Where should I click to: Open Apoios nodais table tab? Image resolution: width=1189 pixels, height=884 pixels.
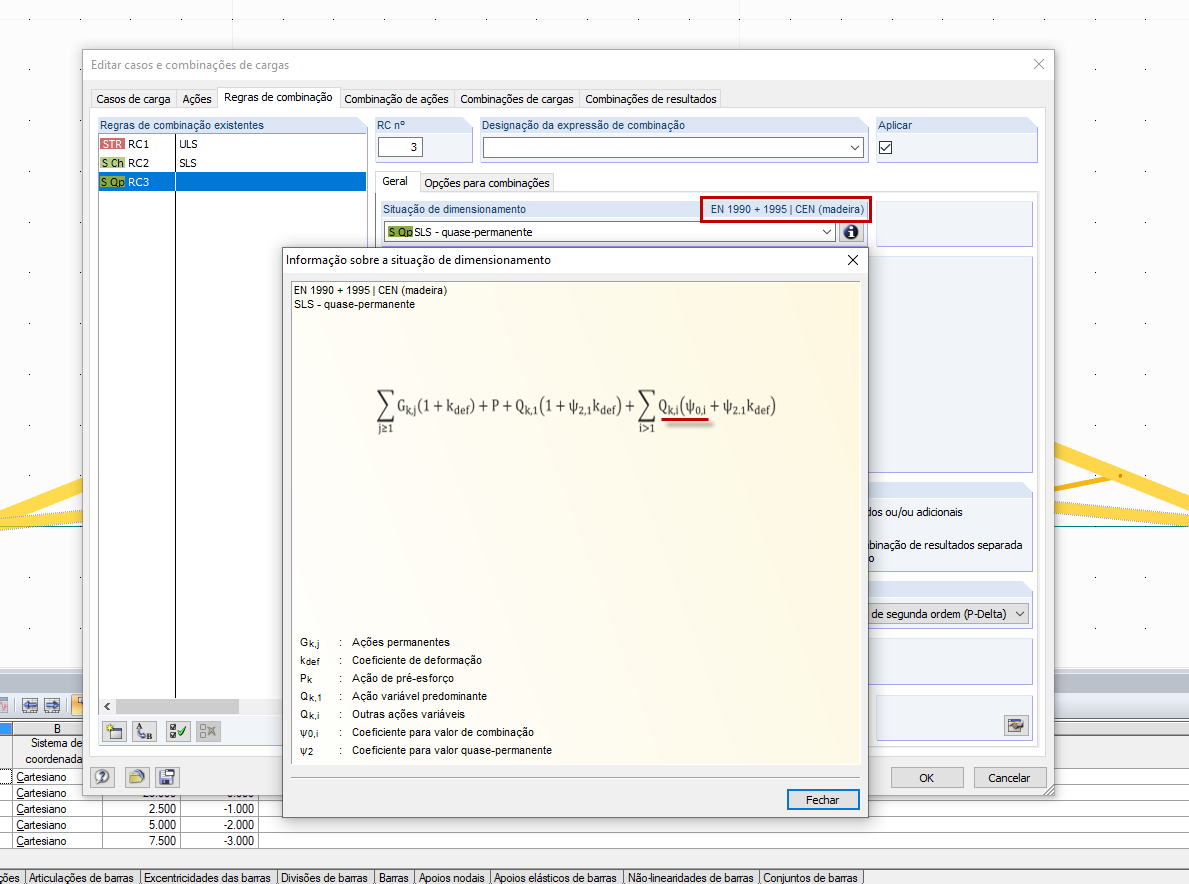point(452,877)
